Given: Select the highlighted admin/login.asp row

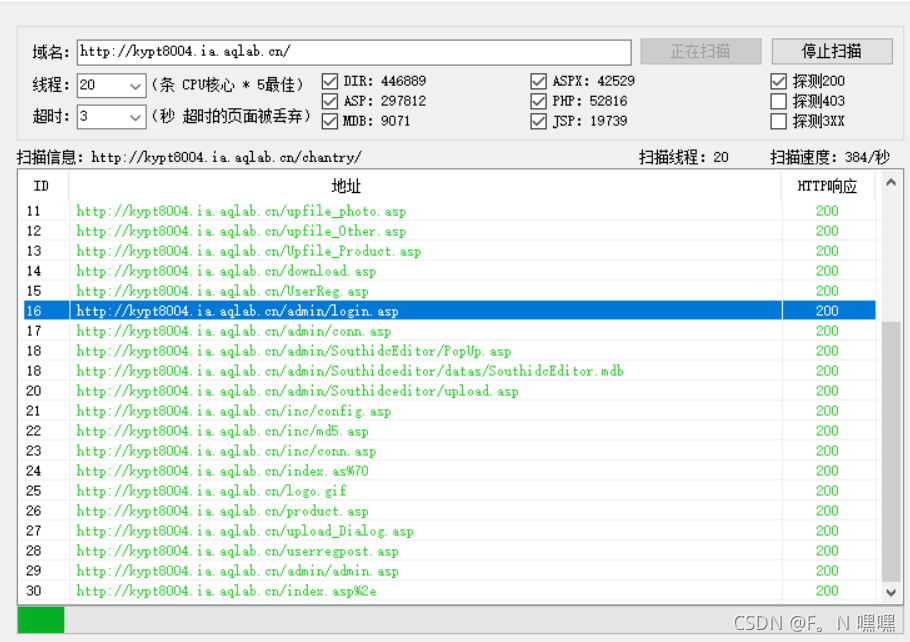Looking at the screenshot, I should pos(449,311).
